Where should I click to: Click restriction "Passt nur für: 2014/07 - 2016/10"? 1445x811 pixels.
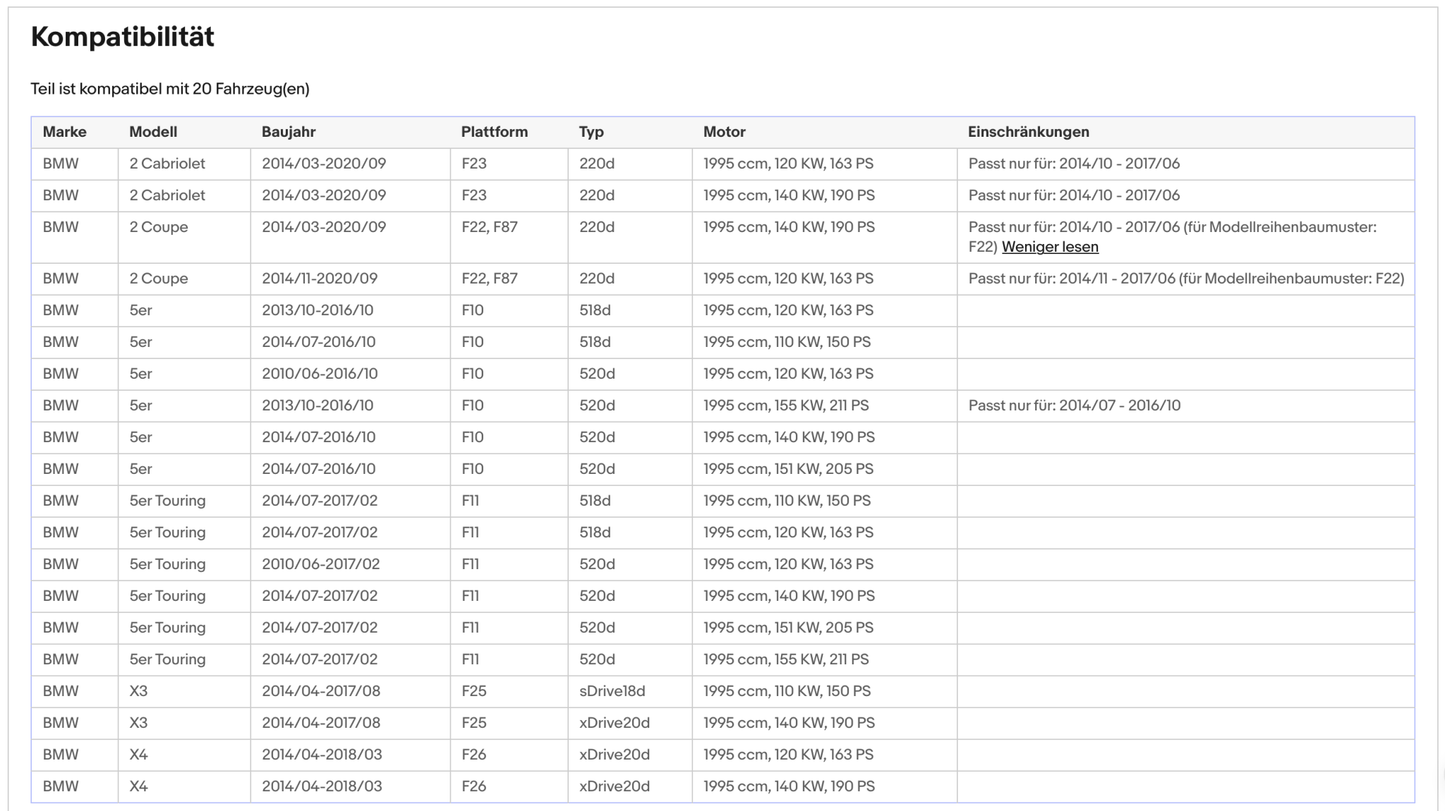[x=1074, y=406]
